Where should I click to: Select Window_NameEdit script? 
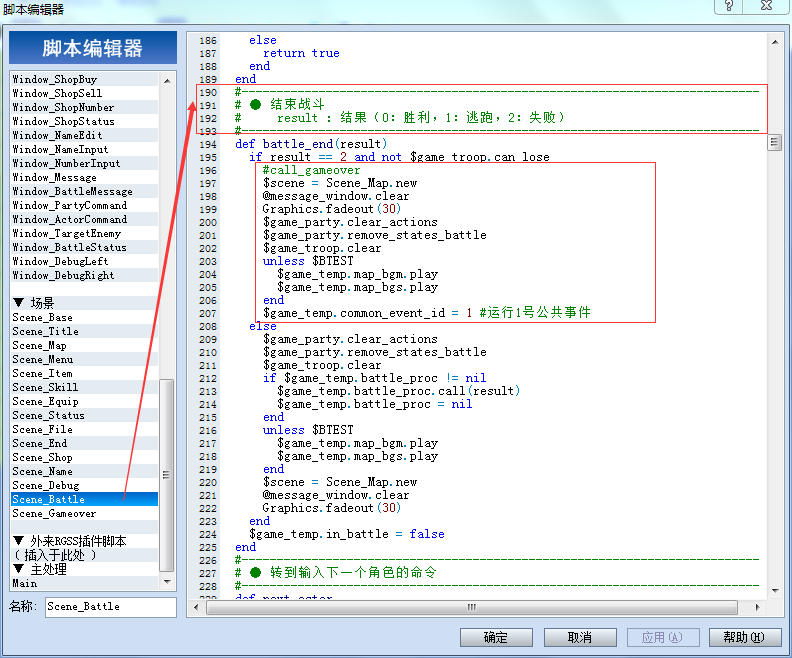click(85, 135)
